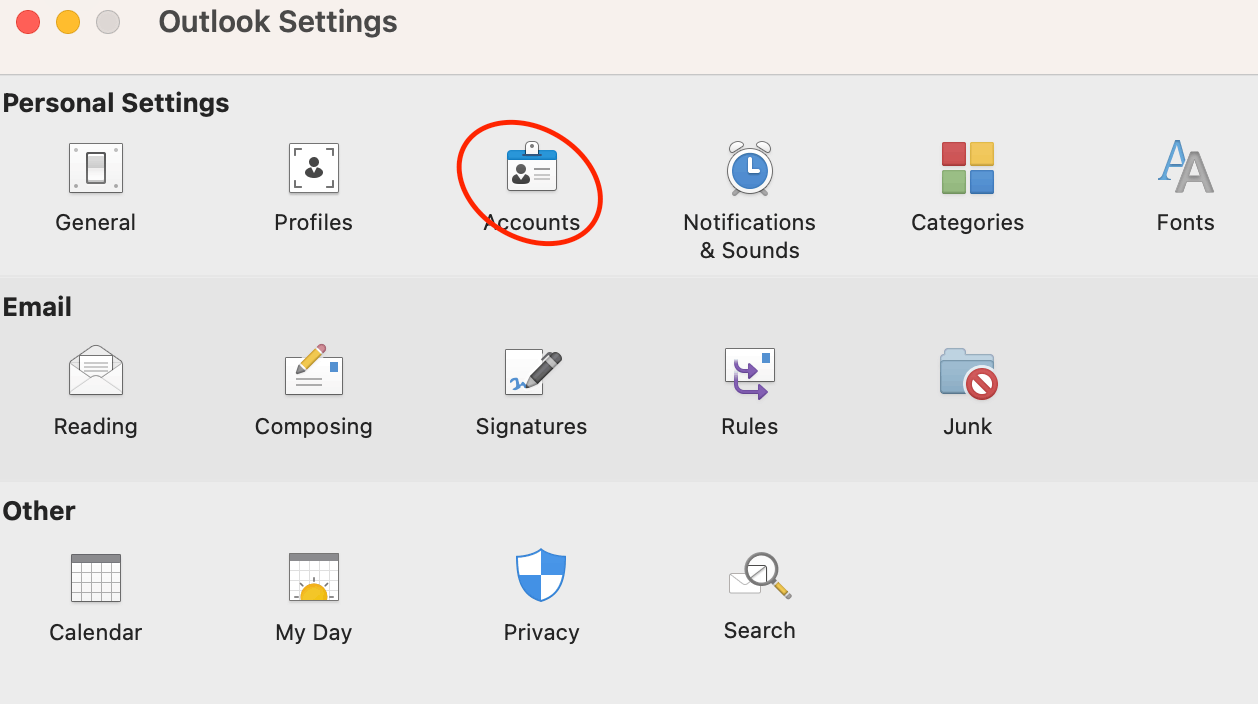The image size is (1258, 704).
Task: Open the Privacy shield icon
Action: 541,575
